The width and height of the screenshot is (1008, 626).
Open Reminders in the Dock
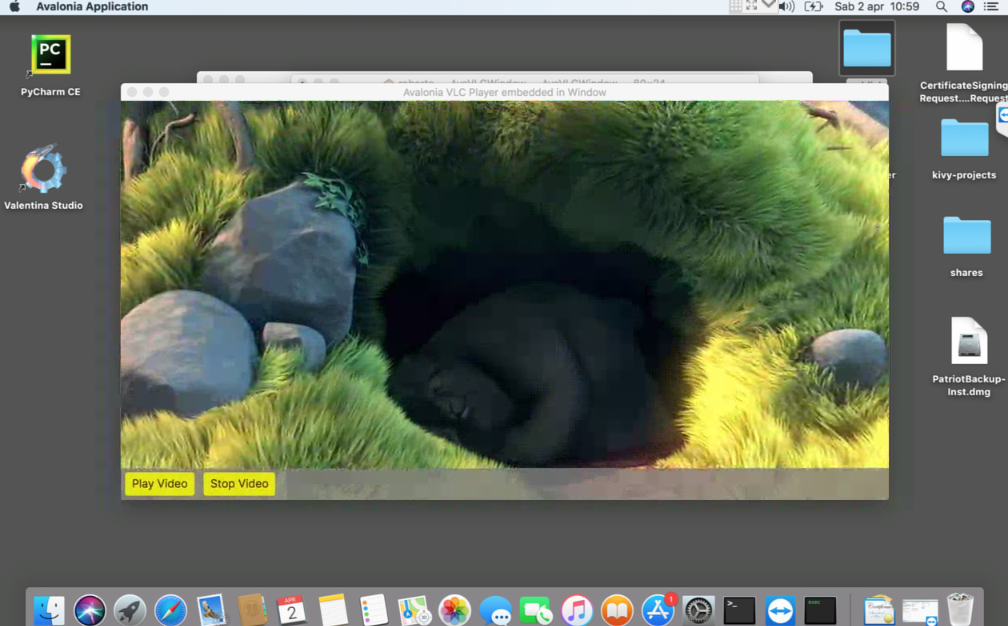[374, 609]
